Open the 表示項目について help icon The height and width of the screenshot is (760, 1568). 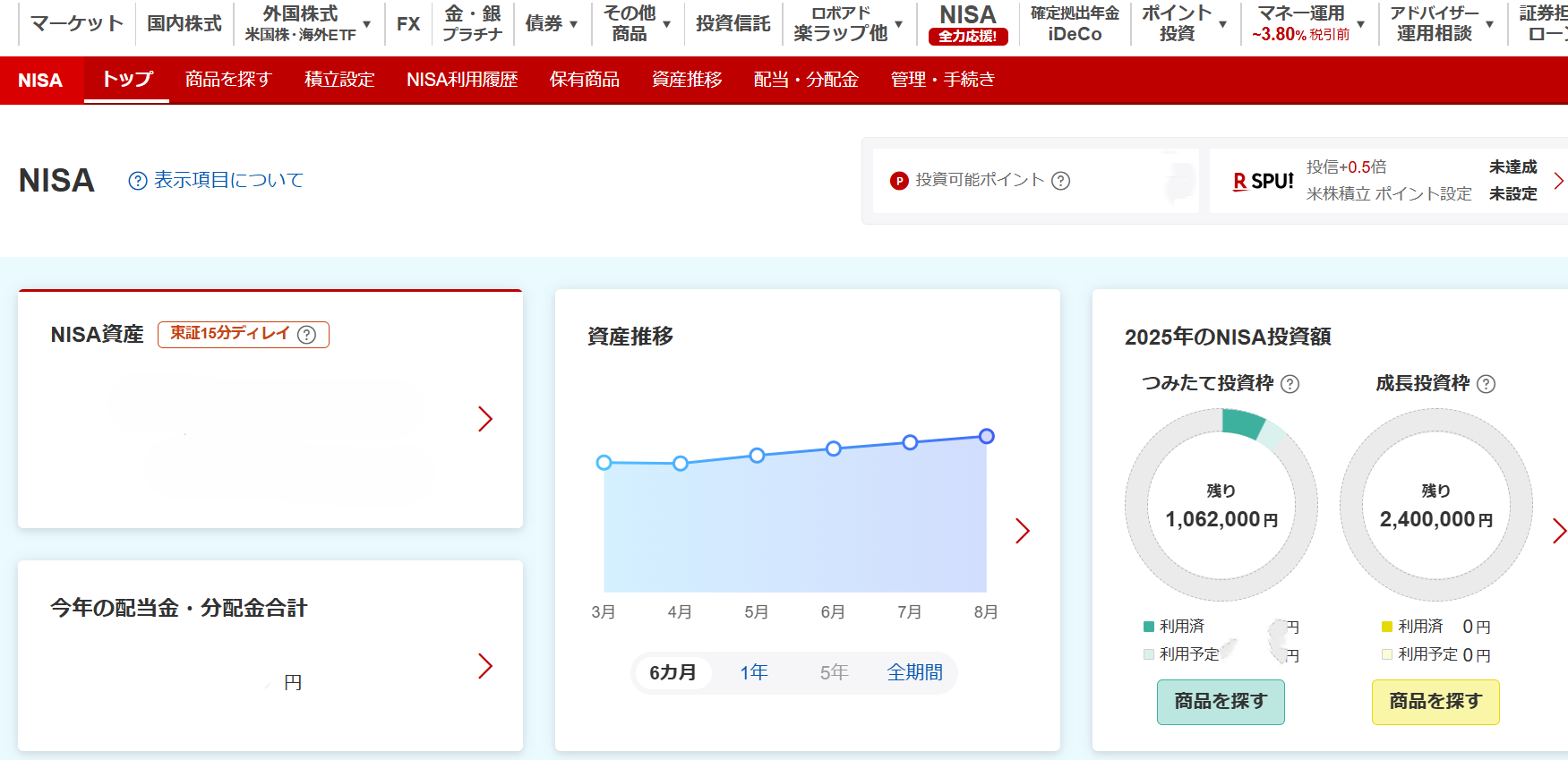click(138, 181)
